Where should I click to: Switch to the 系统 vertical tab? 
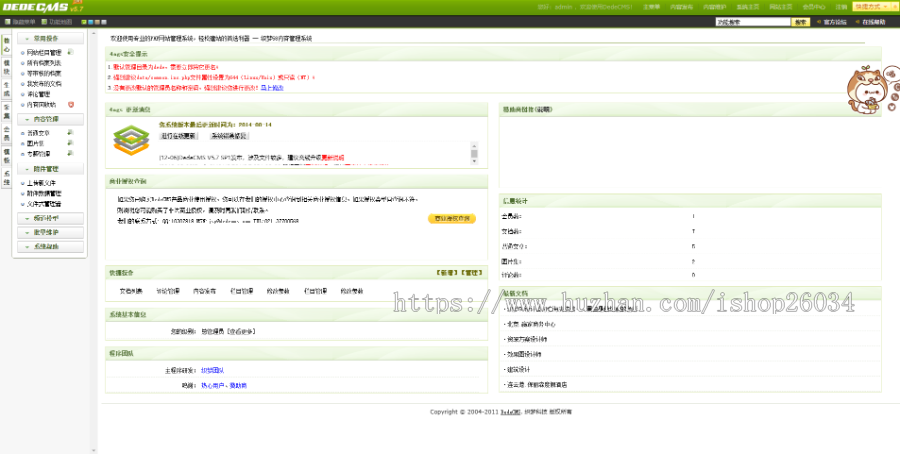point(6,178)
